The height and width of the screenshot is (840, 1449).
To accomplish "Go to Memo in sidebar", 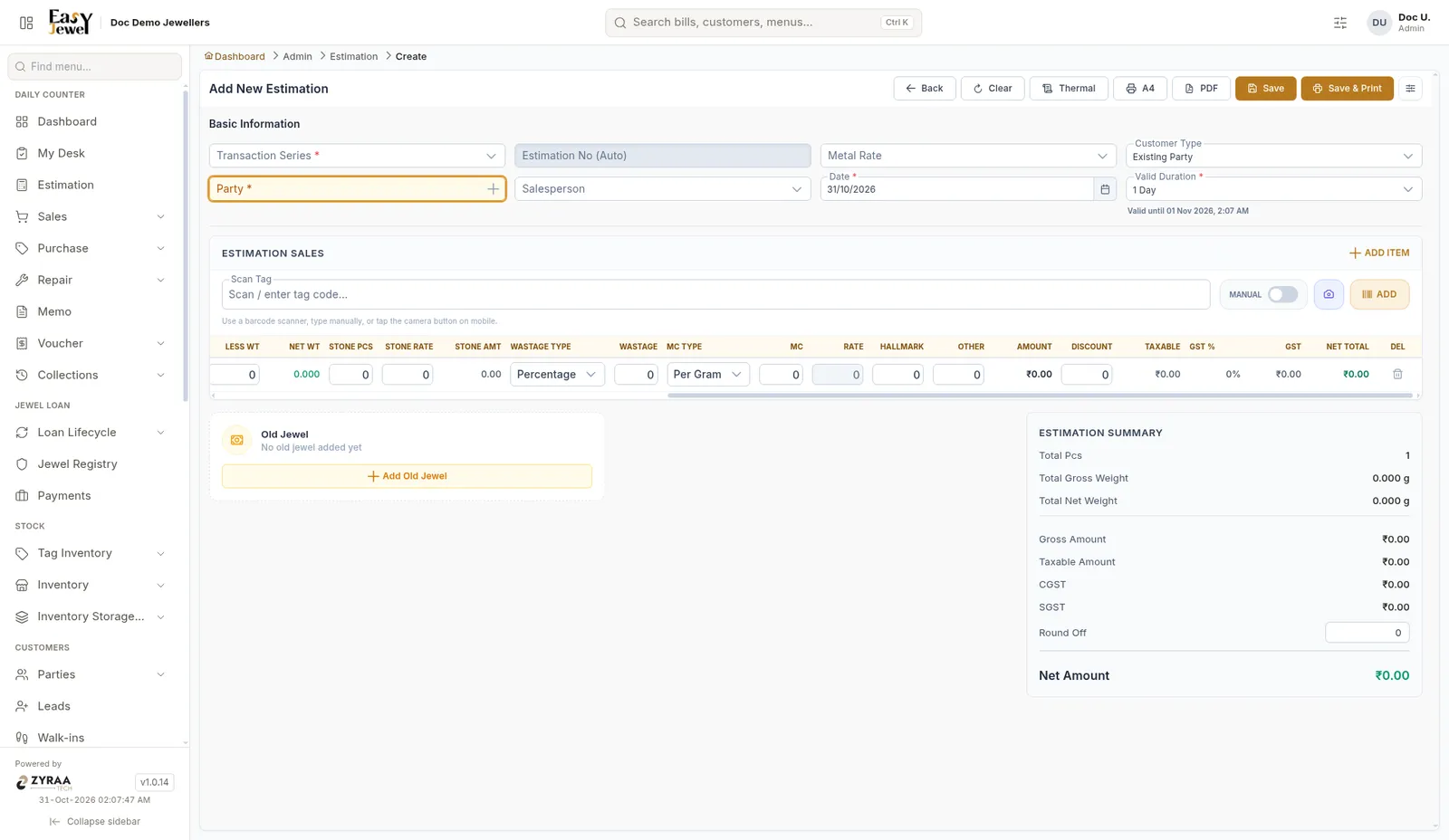I will [94, 311].
